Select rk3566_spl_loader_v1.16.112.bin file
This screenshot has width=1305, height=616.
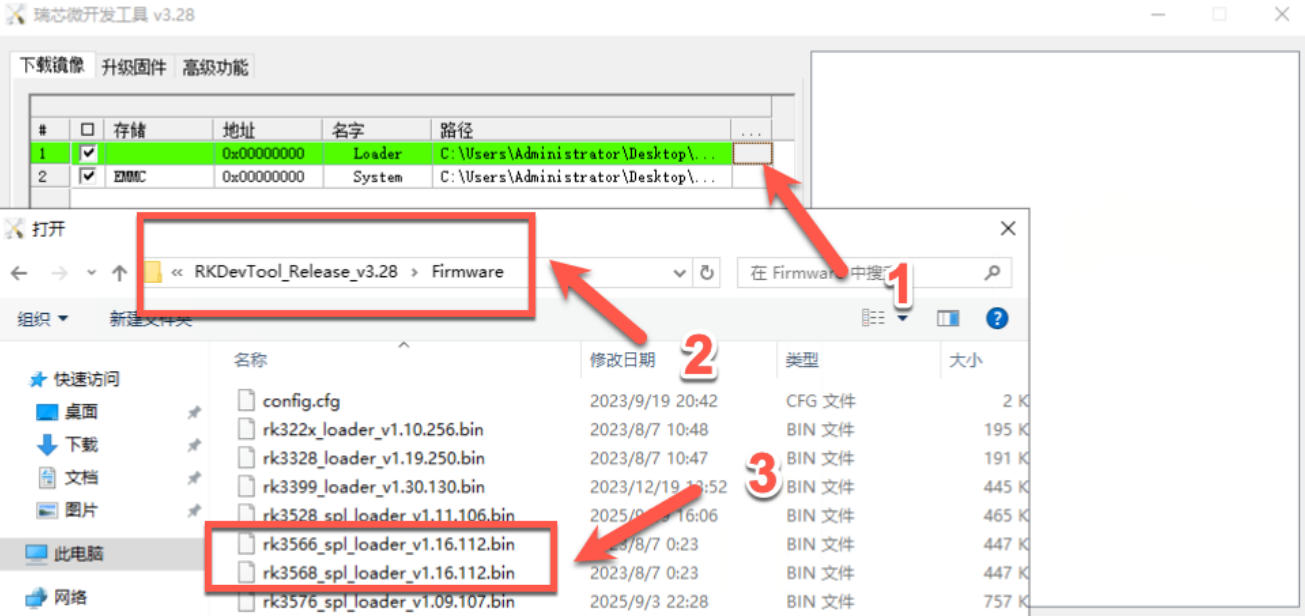pyautogui.click(x=388, y=545)
